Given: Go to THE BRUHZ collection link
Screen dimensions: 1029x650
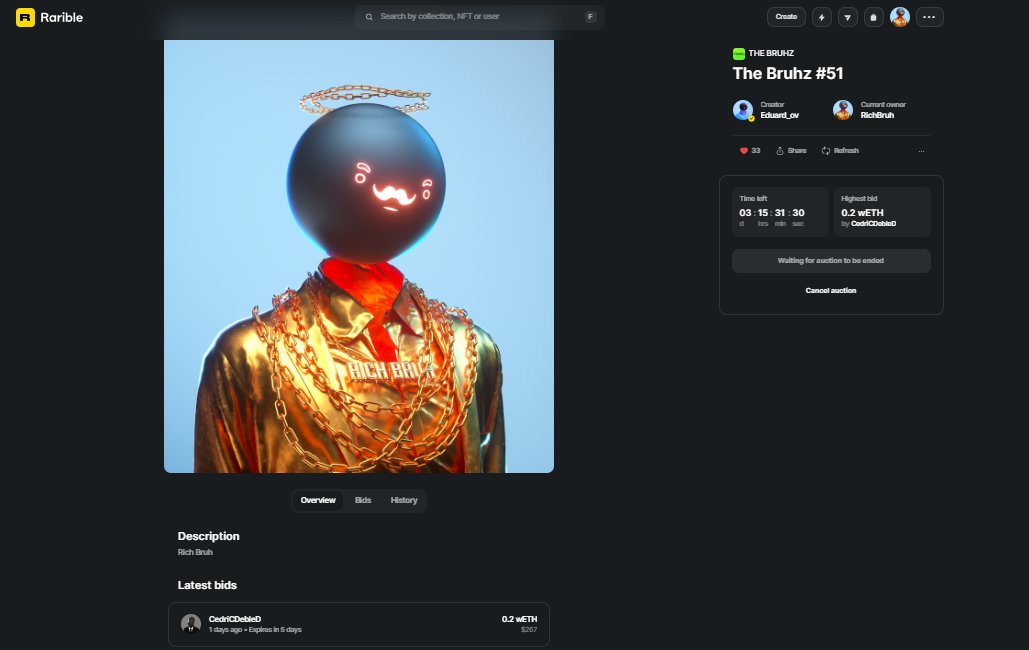Looking at the screenshot, I should (771, 53).
